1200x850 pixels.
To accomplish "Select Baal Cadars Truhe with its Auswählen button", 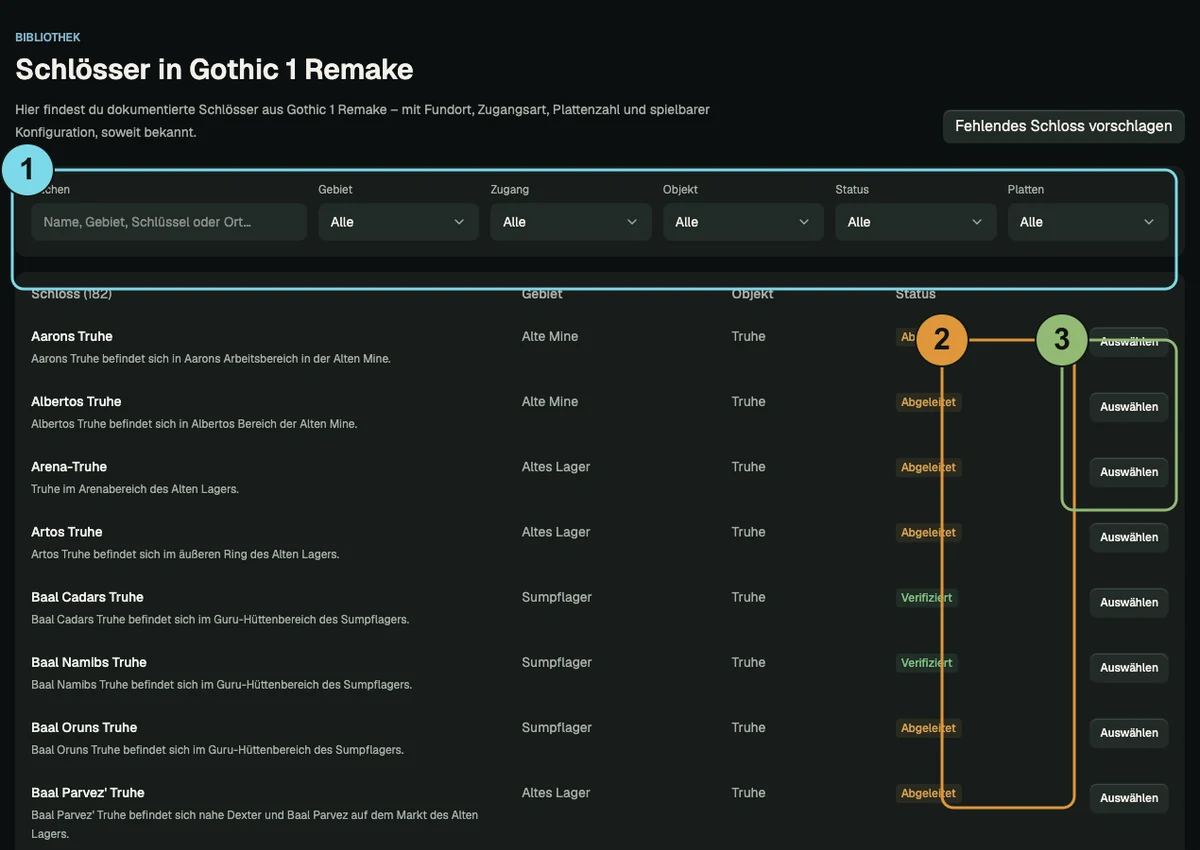I will [x=1129, y=602].
